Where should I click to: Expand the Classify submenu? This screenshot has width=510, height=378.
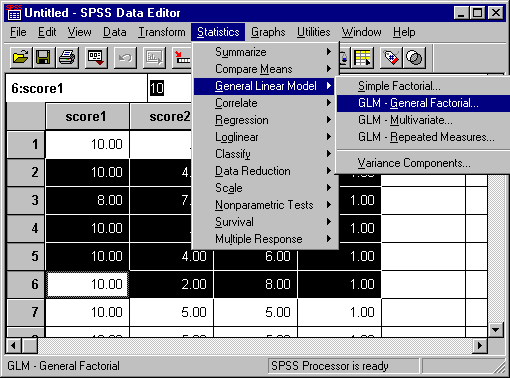265,154
